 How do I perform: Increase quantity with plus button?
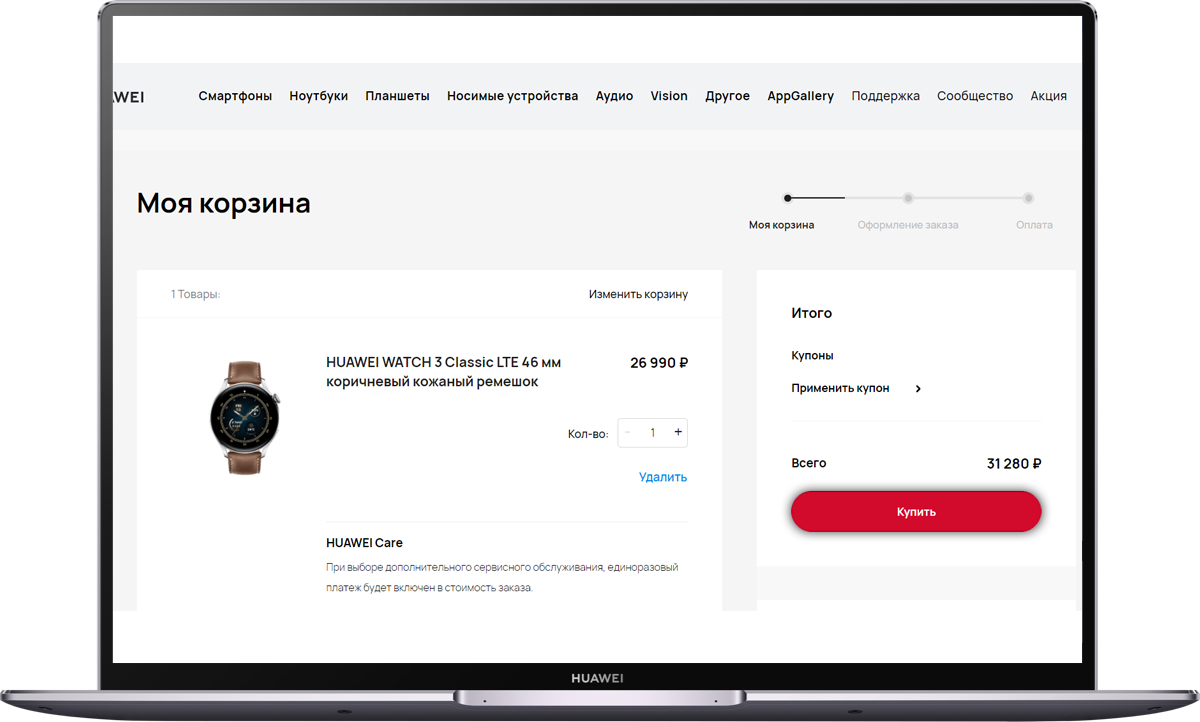pos(678,432)
